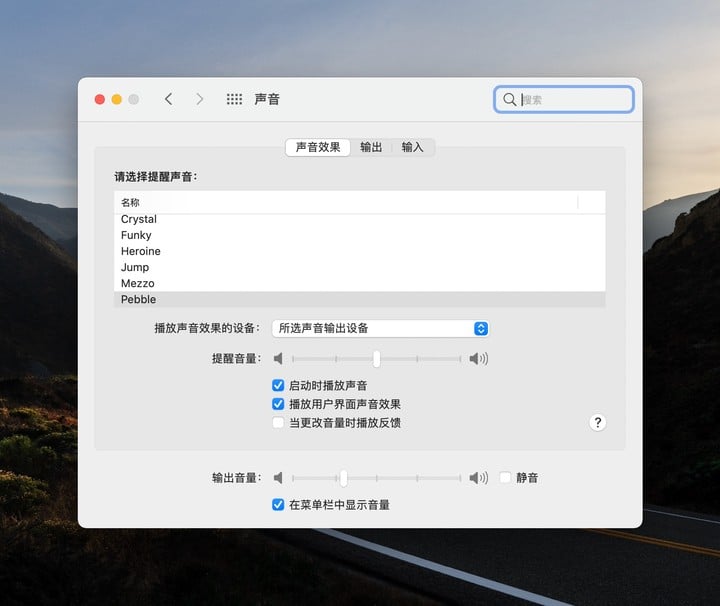Viewport: 720px width, 606px height.
Task: Open the show-all preferences grid icon
Action: tap(234, 99)
